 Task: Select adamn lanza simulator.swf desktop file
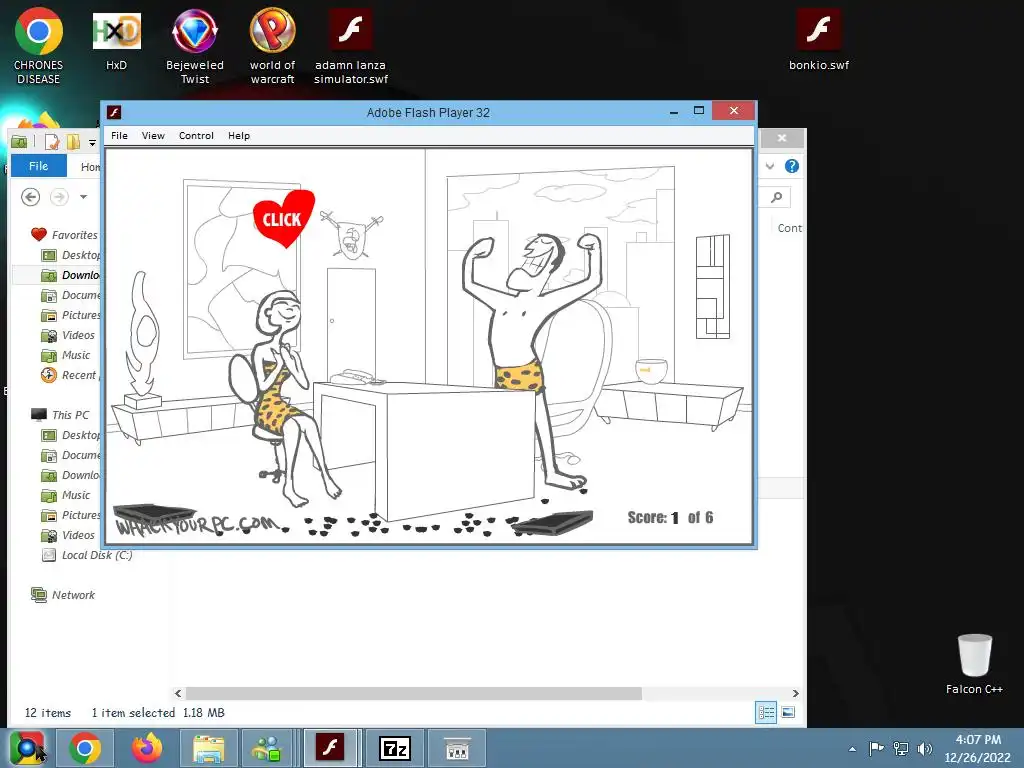[351, 46]
